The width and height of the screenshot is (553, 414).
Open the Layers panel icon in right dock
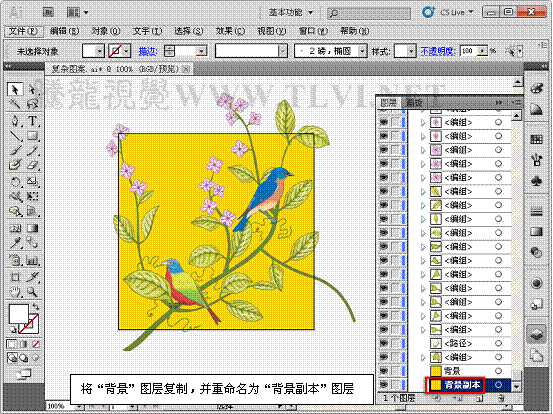pos(536,333)
